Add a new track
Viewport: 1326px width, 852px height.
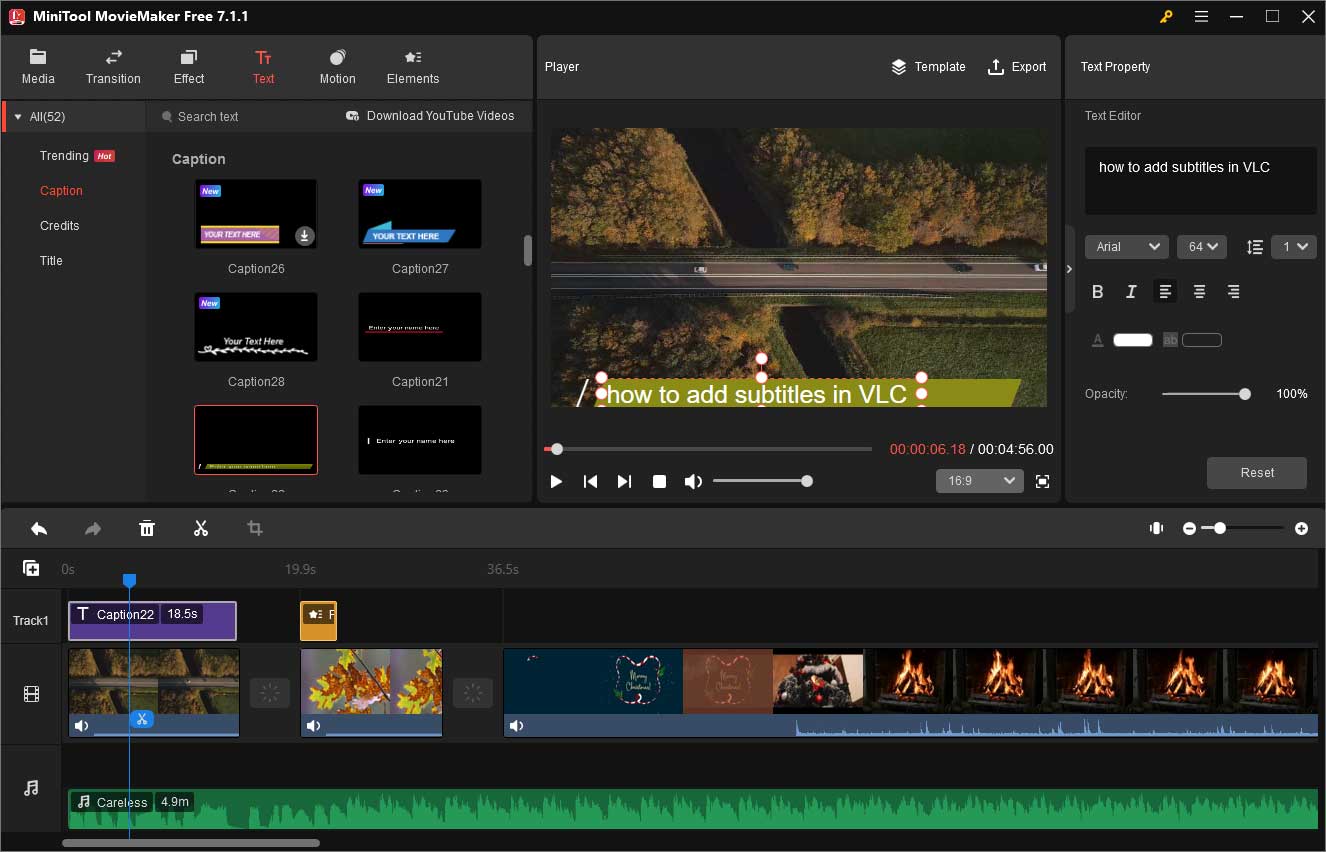tap(31, 568)
